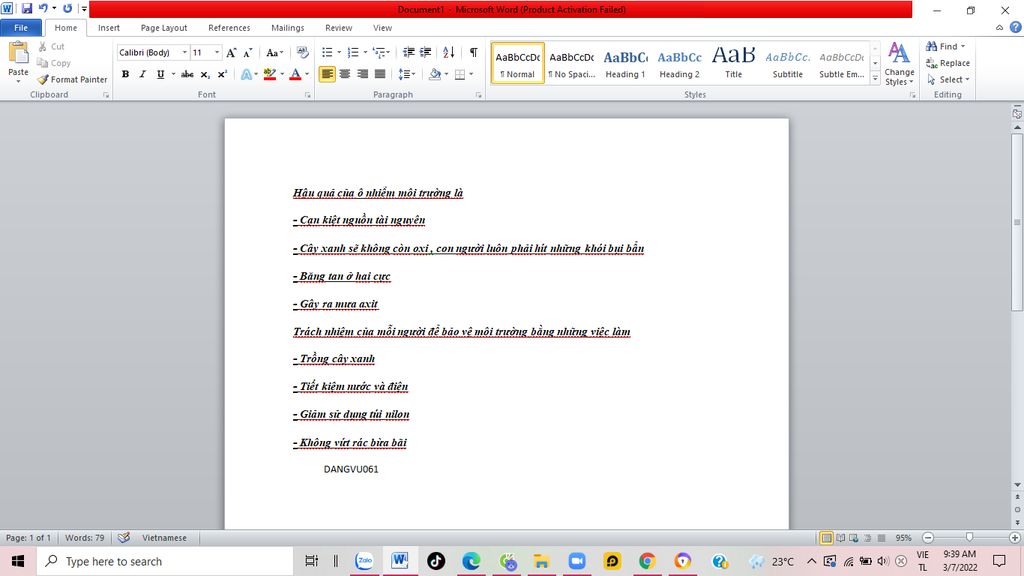Open the font name Calibri dropdown
Screen dimensions: 1024x576
tap(185, 52)
